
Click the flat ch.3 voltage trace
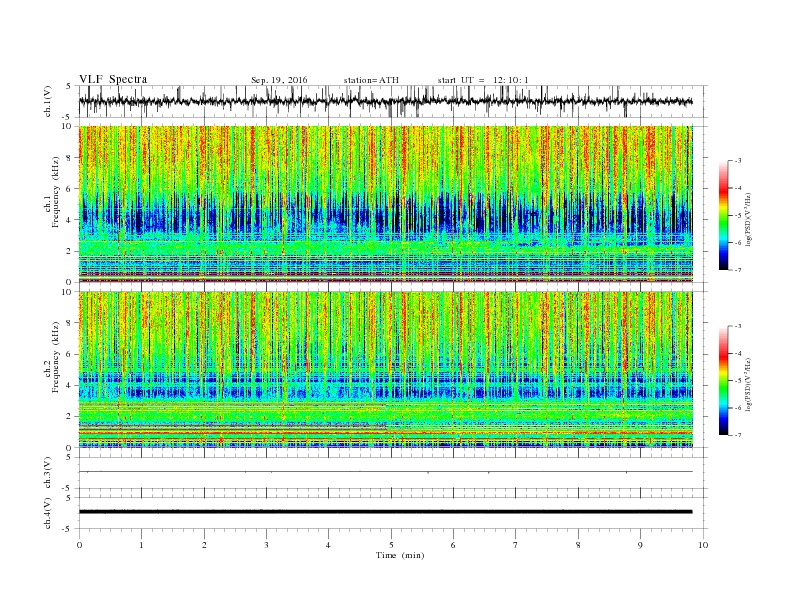tap(386, 472)
